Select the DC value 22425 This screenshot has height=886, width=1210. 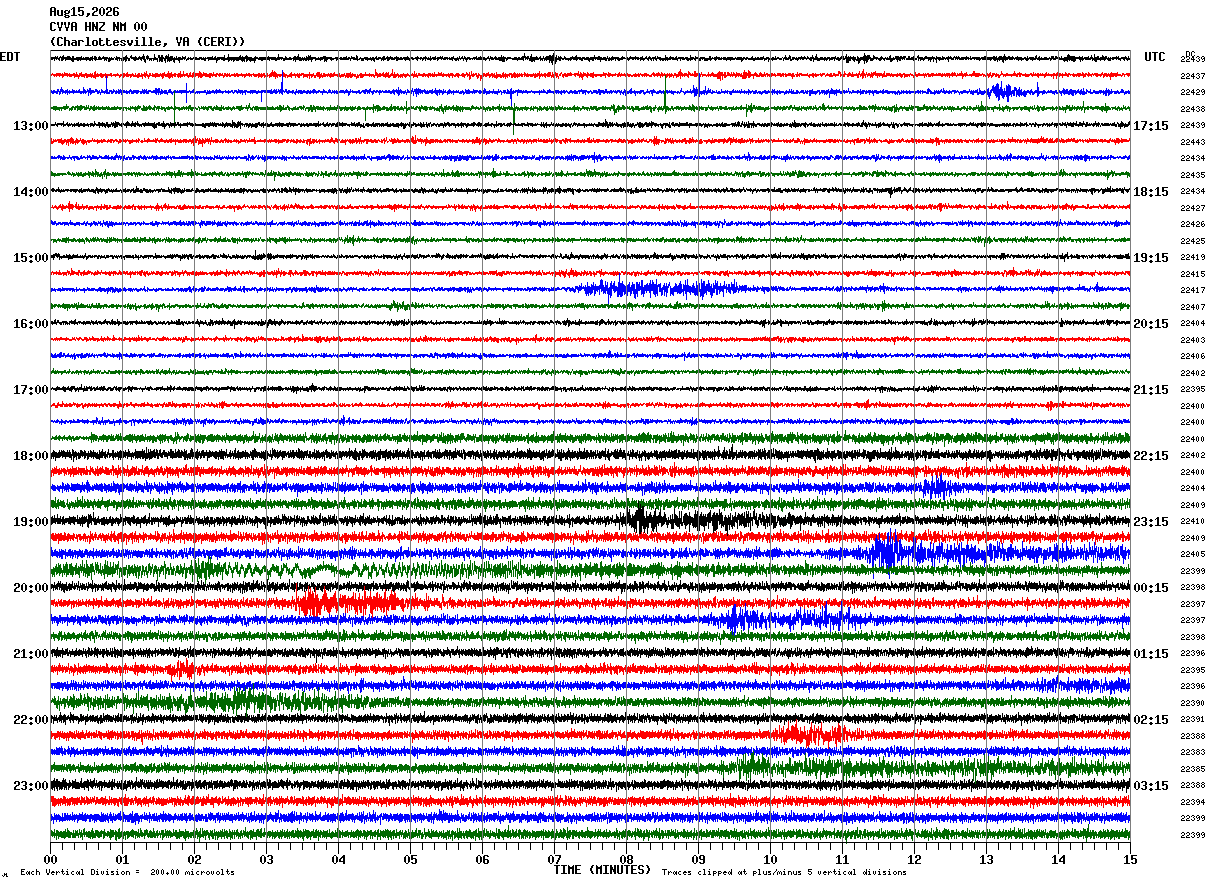pyautogui.click(x=1192, y=241)
